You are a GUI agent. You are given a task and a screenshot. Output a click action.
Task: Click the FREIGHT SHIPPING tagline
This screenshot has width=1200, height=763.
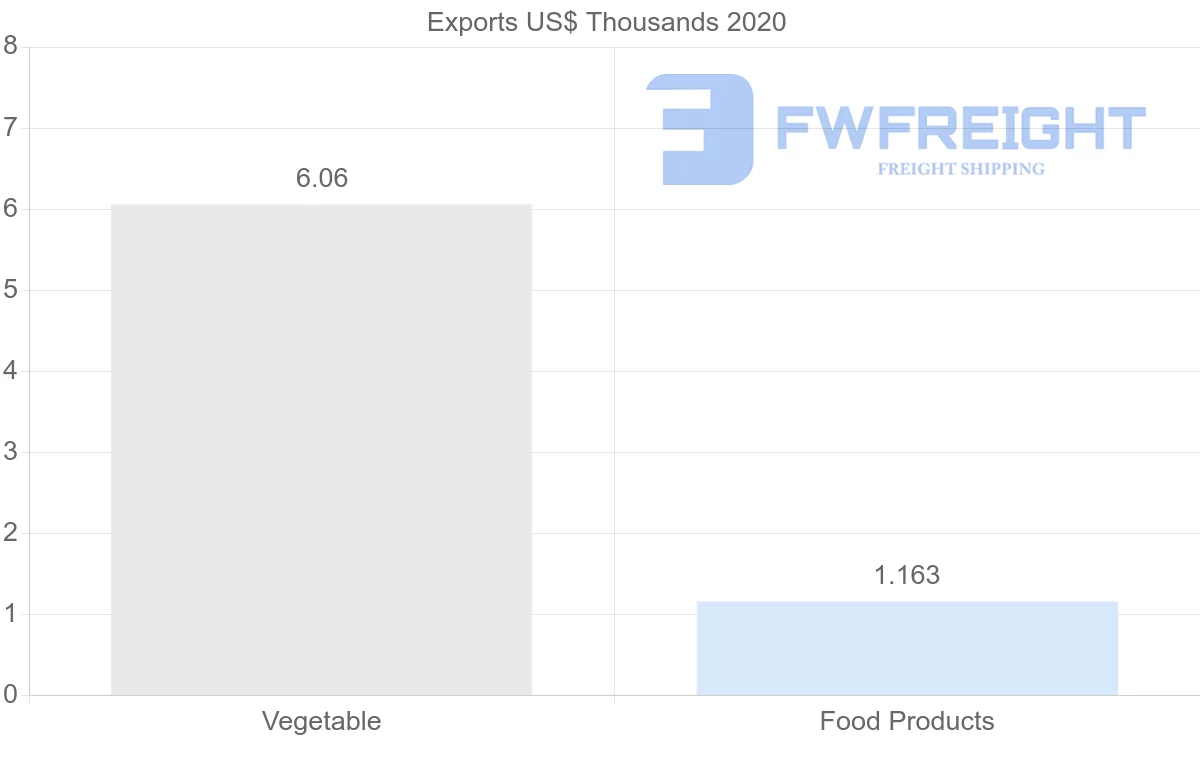coord(961,169)
